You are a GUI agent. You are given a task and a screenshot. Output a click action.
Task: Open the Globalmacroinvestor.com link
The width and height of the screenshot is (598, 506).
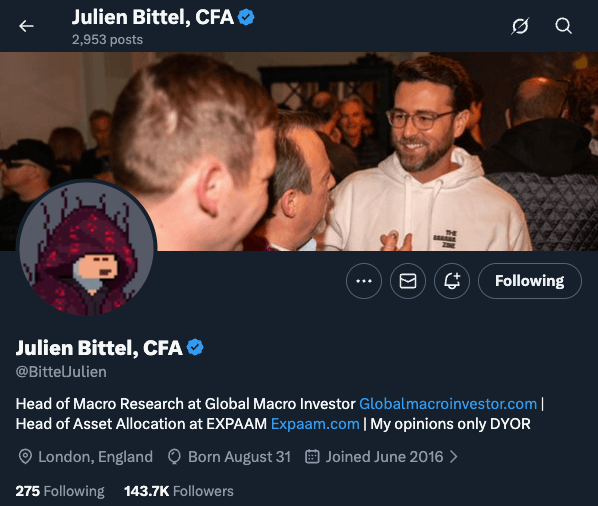tap(448, 404)
